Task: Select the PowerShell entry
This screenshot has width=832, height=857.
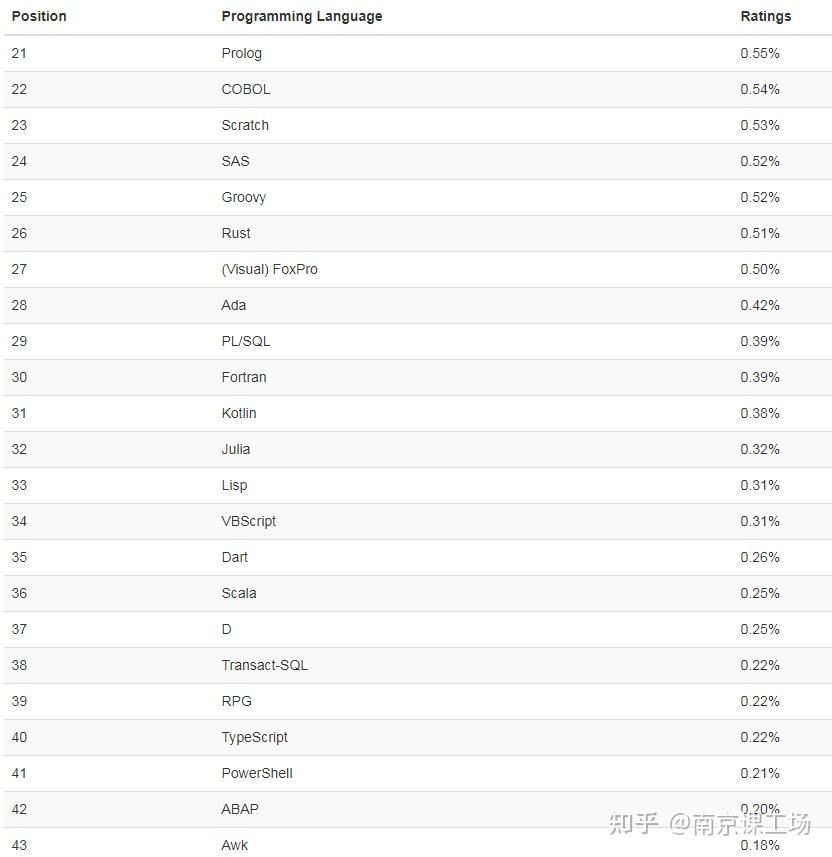Action: [257, 773]
